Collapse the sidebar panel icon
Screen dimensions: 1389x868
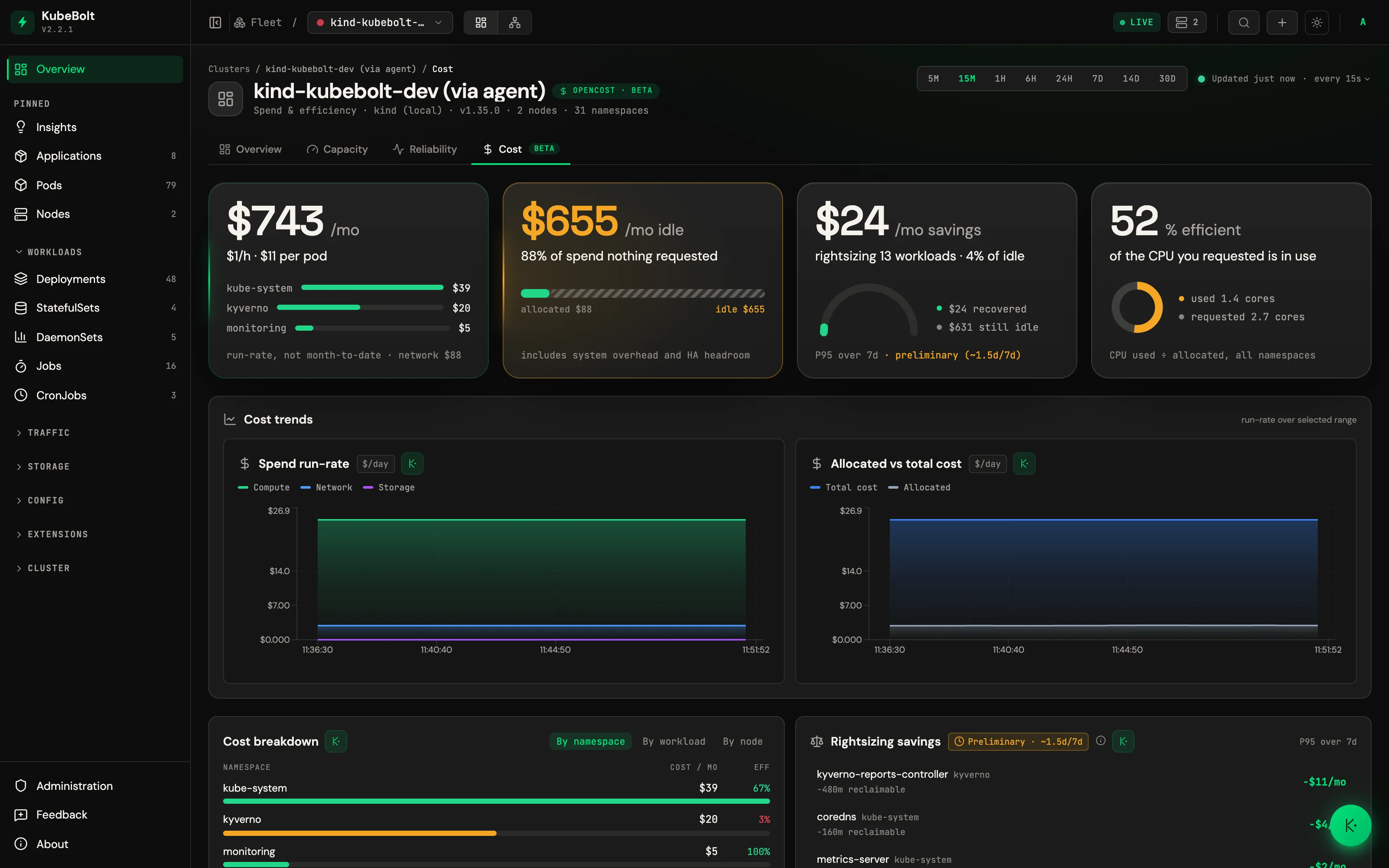pos(215,23)
